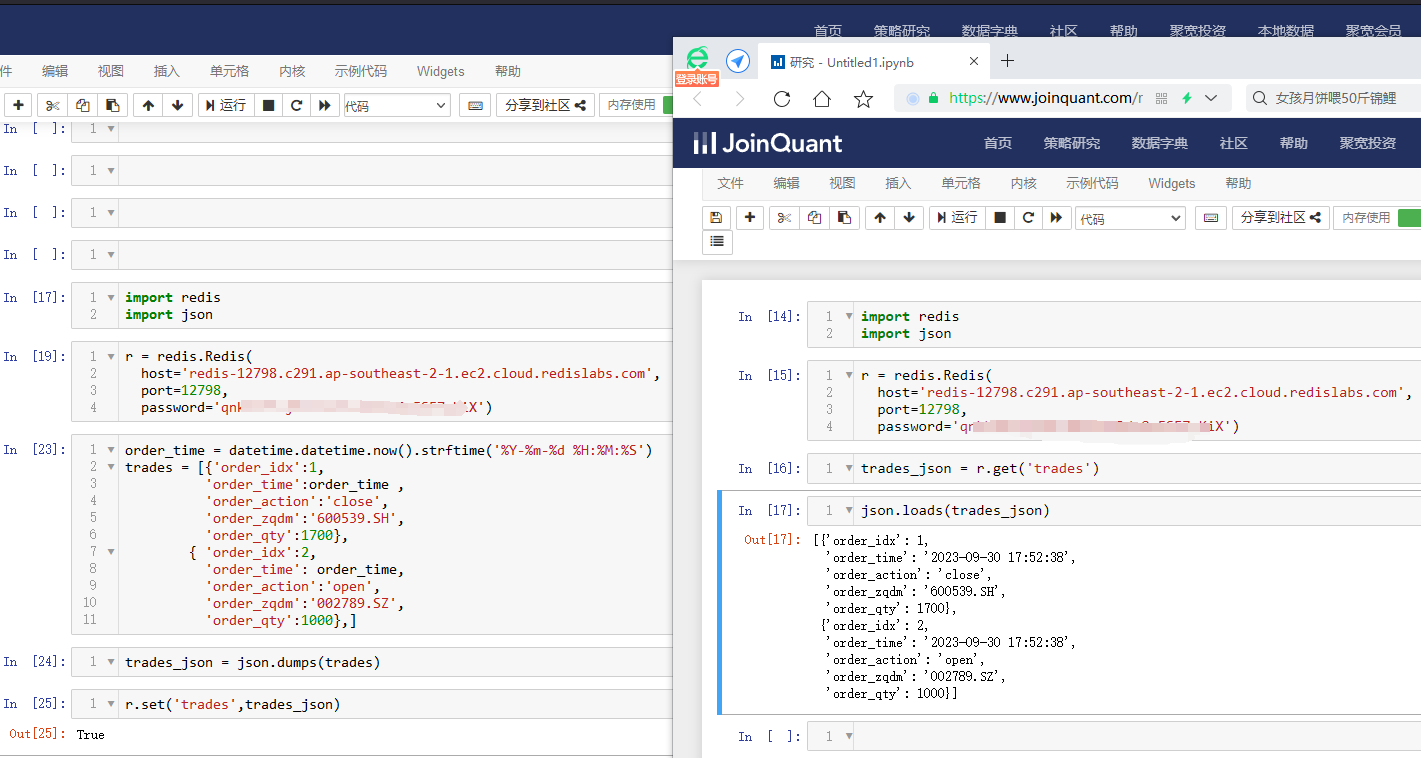
Task: Click 运行 run button in browser notebook
Action: [x=956, y=217]
